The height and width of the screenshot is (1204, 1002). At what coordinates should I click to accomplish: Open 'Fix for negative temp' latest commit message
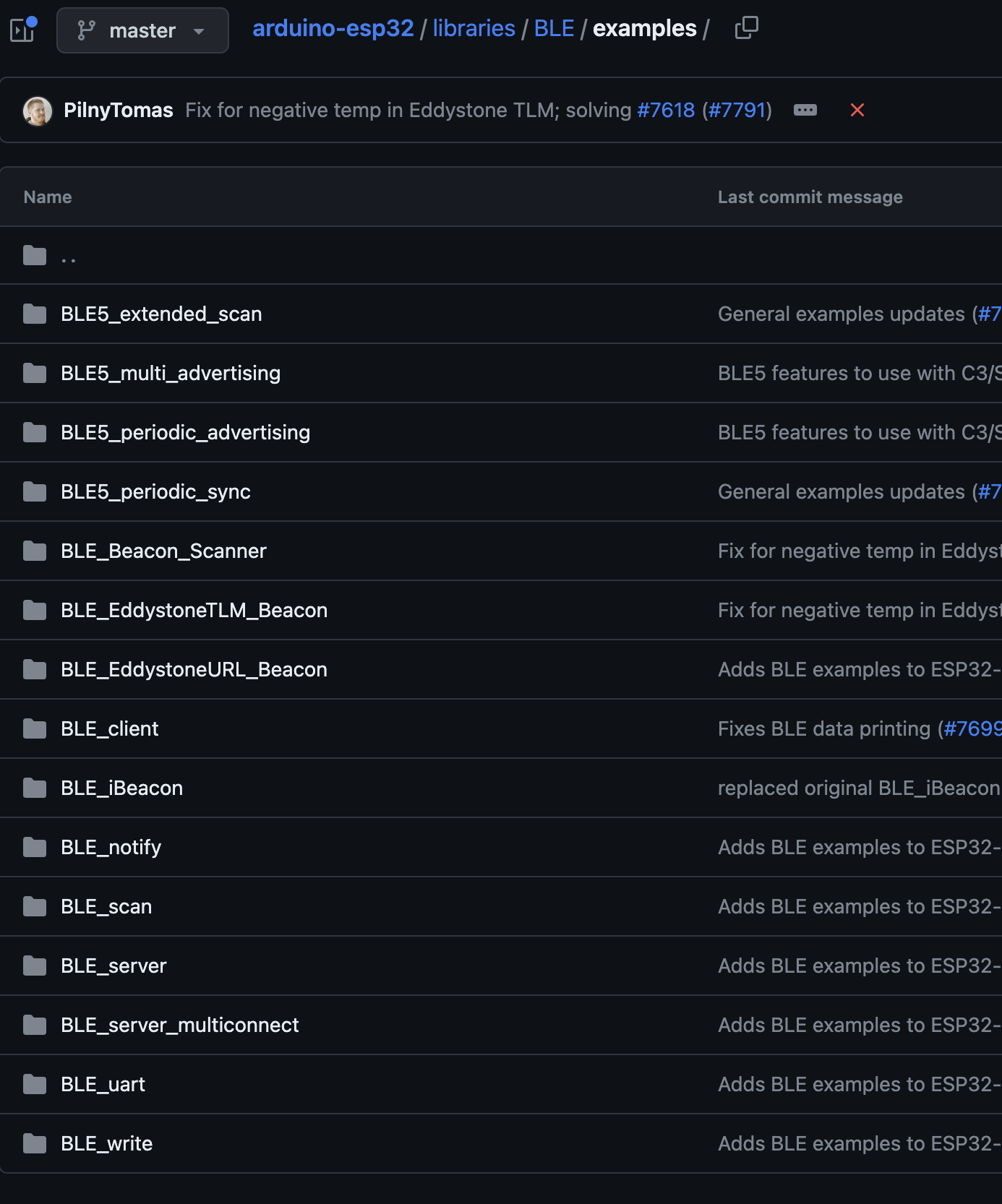tap(408, 110)
